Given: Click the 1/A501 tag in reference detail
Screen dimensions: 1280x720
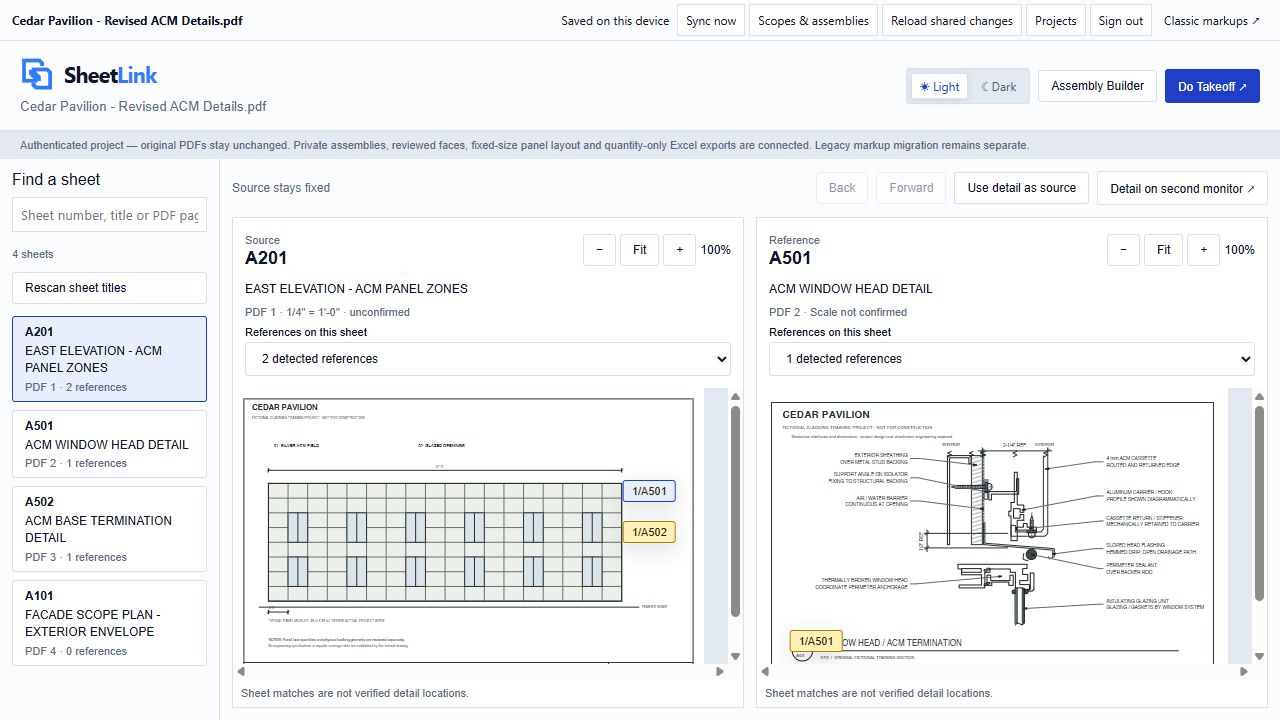Looking at the screenshot, I should click(x=816, y=641).
